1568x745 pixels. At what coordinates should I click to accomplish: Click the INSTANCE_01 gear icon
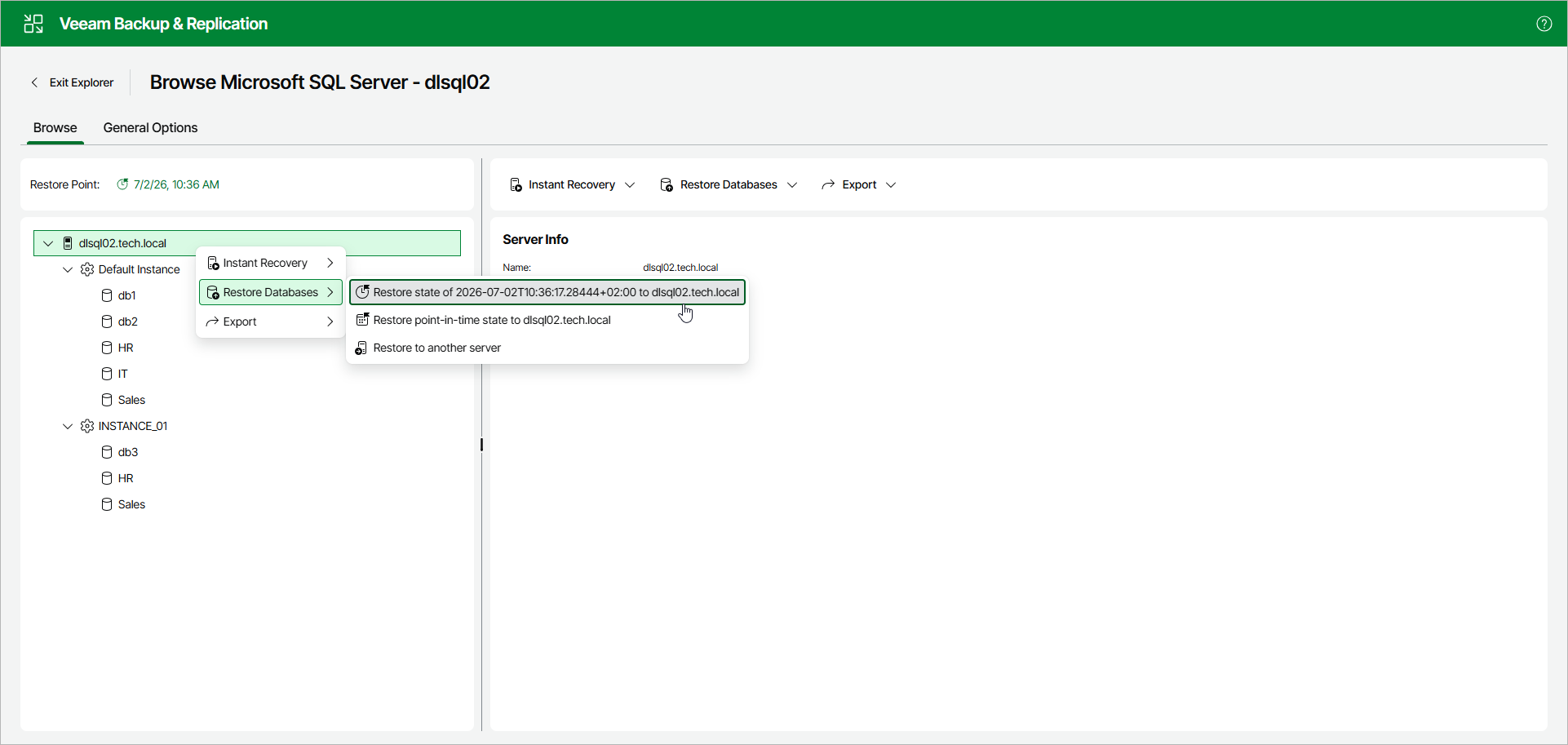(87, 426)
